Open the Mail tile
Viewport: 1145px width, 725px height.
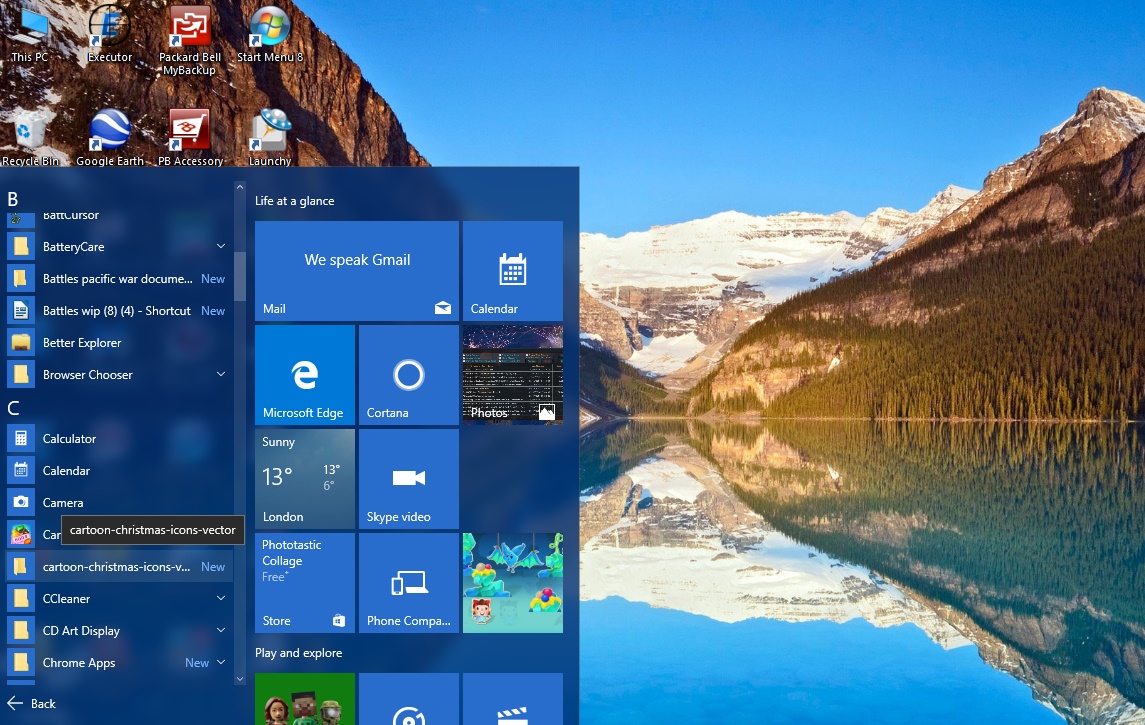pyautogui.click(x=356, y=271)
